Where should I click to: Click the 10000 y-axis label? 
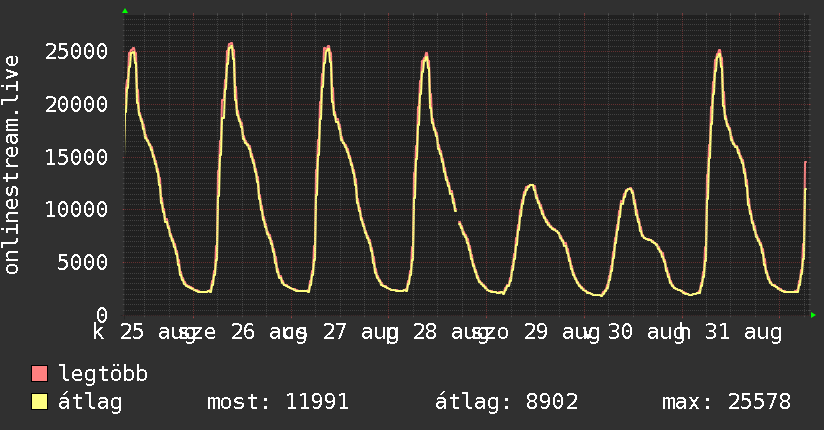pos(76,210)
